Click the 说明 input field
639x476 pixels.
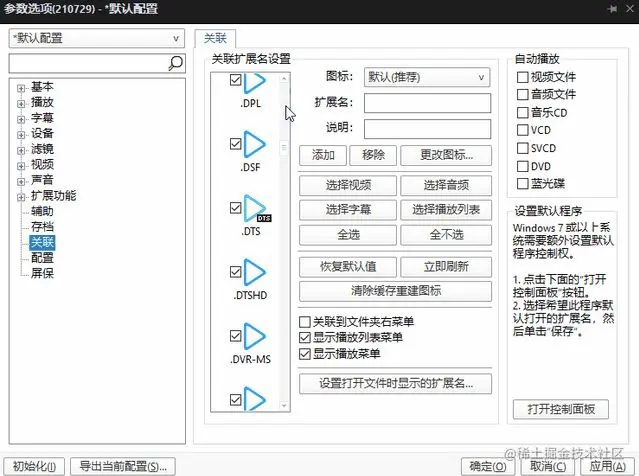pos(427,129)
